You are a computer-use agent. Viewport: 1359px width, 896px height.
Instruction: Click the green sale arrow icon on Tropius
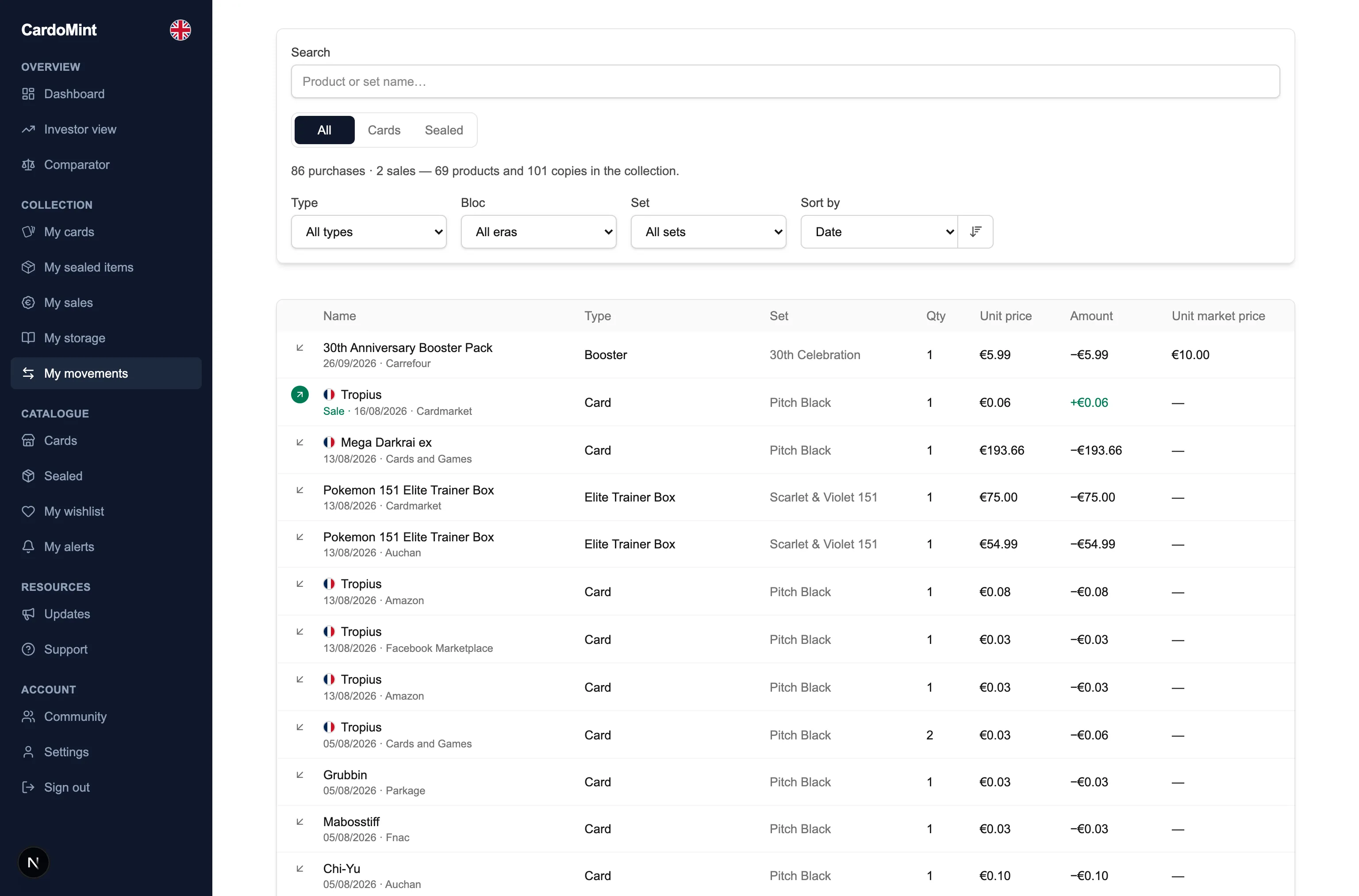pyautogui.click(x=299, y=394)
